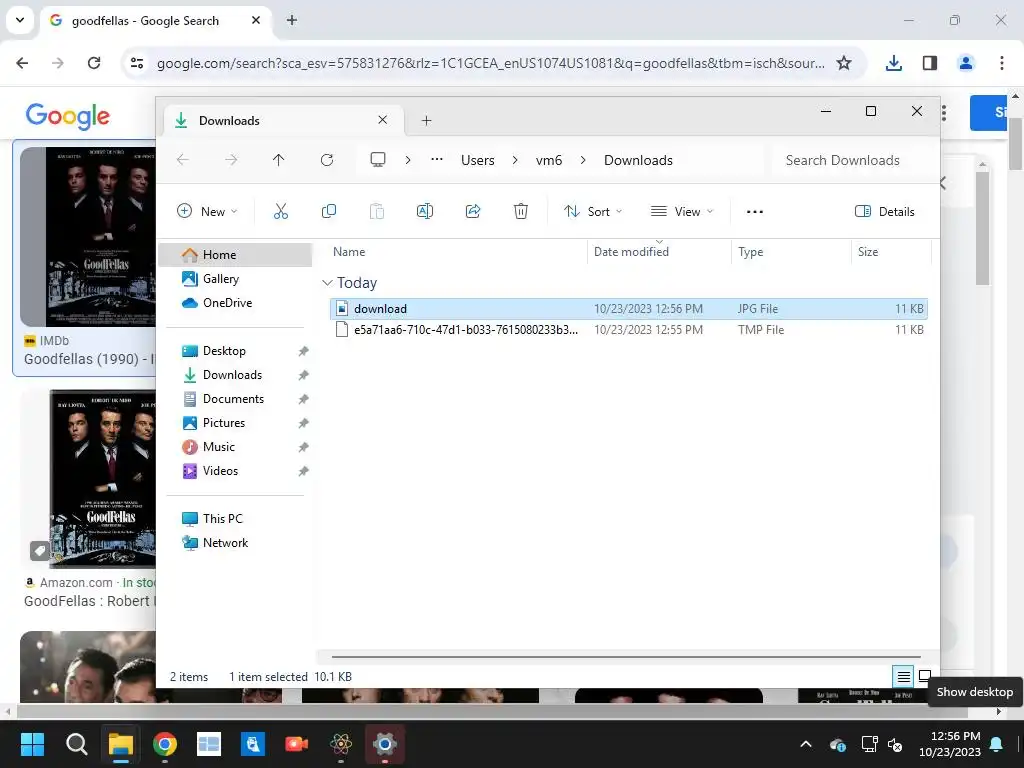Open the View dropdown
This screenshot has height=768, width=1024.
682,211
